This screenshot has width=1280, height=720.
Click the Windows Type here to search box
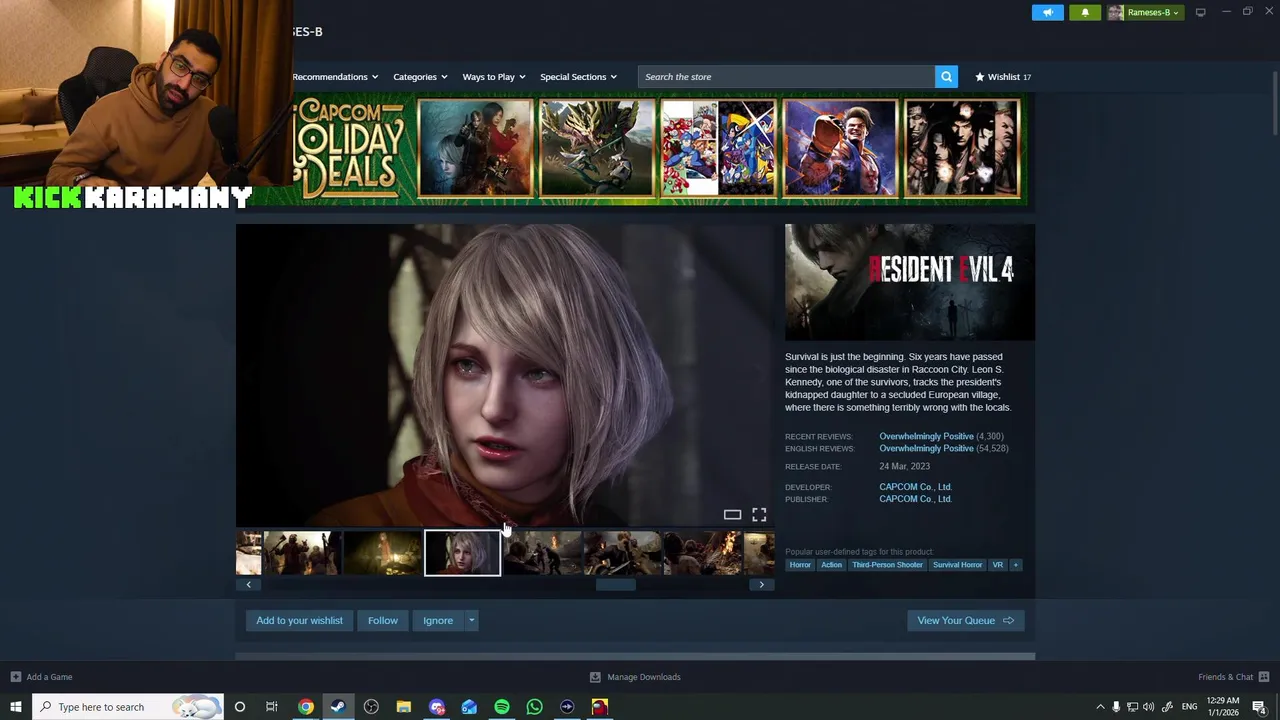coord(128,707)
